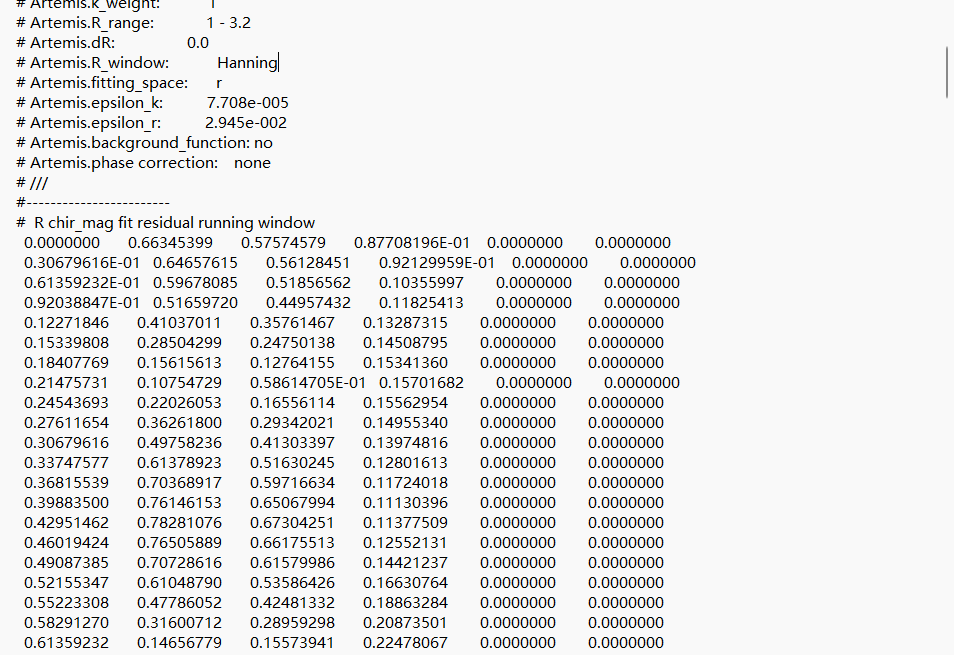
Task: Click the dashed separator comment line
Action: pos(93,203)
